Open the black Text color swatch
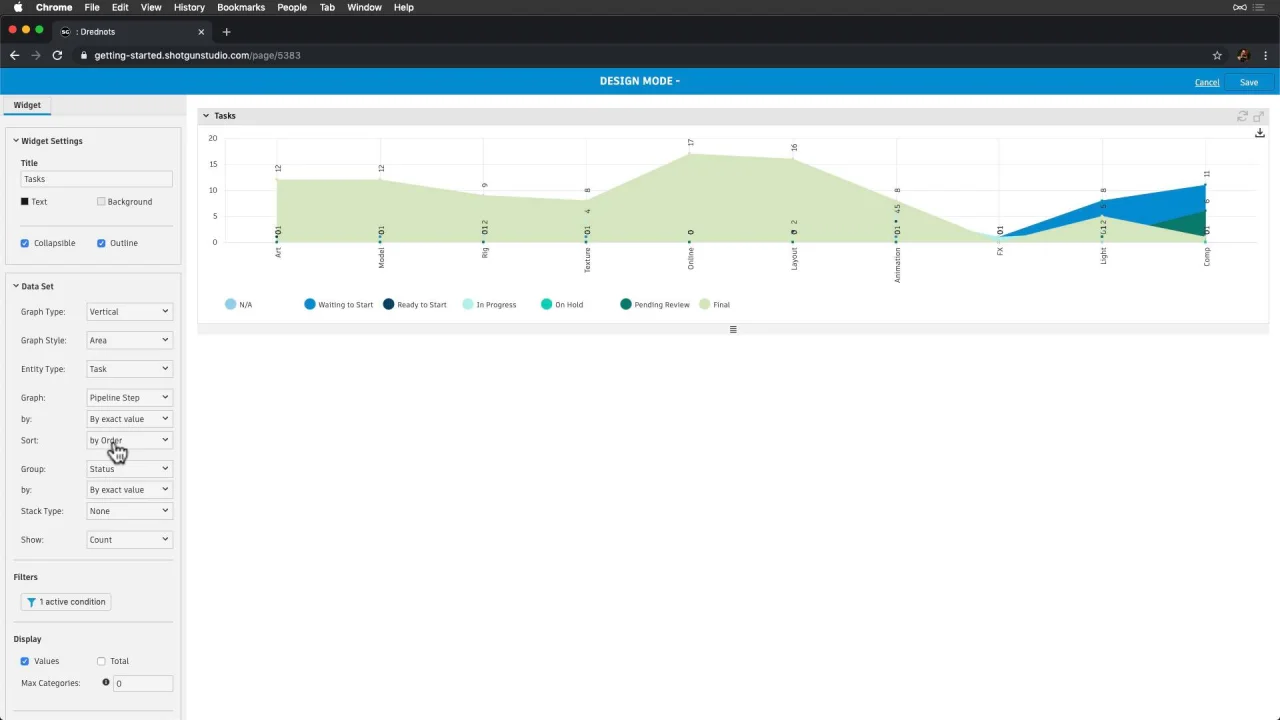The image size is (1280, 720). tap(25, 202)
